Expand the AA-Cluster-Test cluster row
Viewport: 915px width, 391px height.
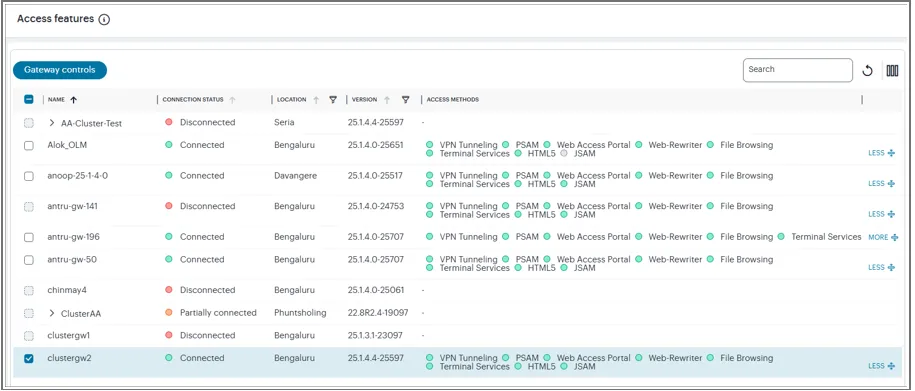tap(51, 123)
